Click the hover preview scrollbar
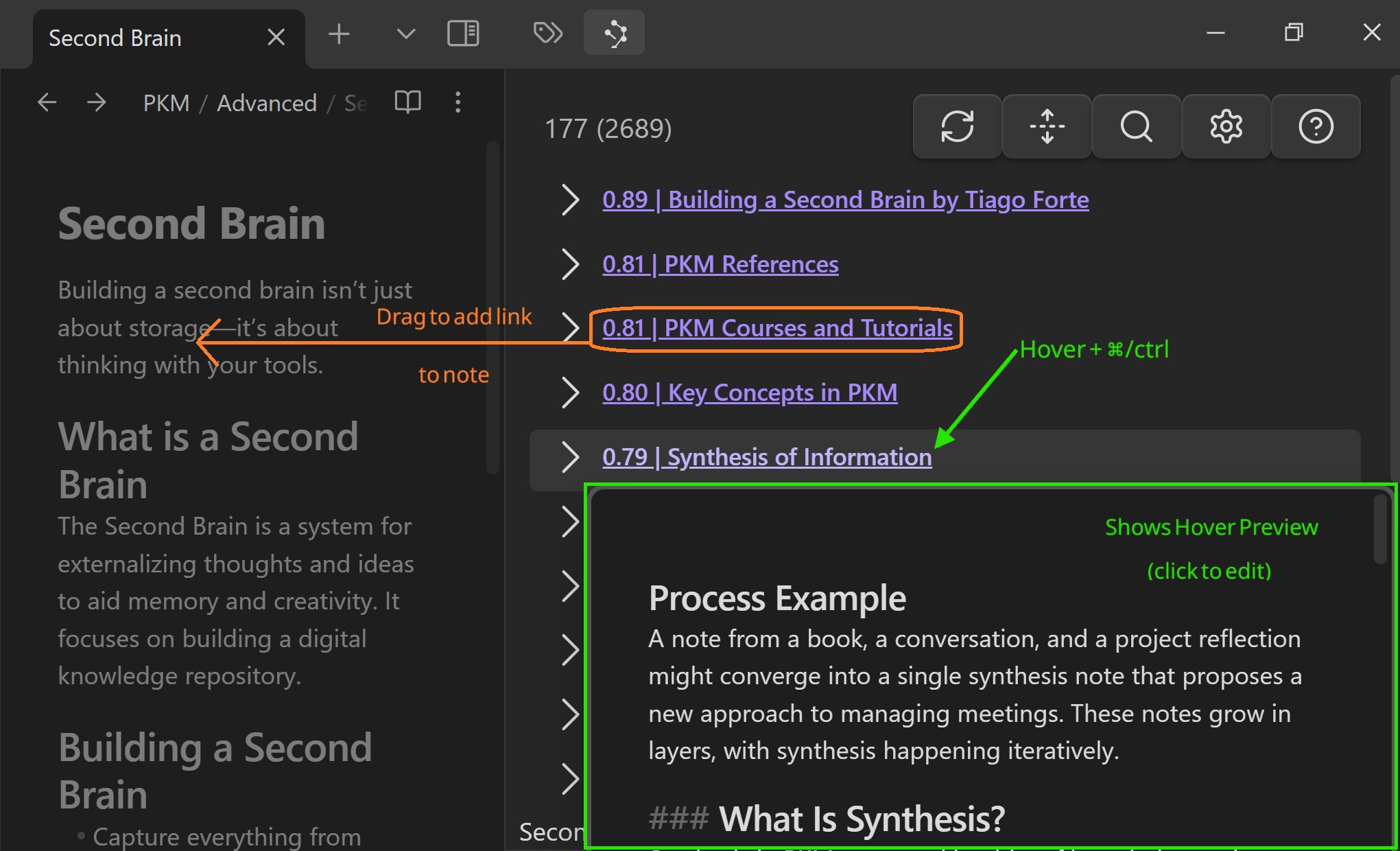1400x851 pixels. [1380, 530]
